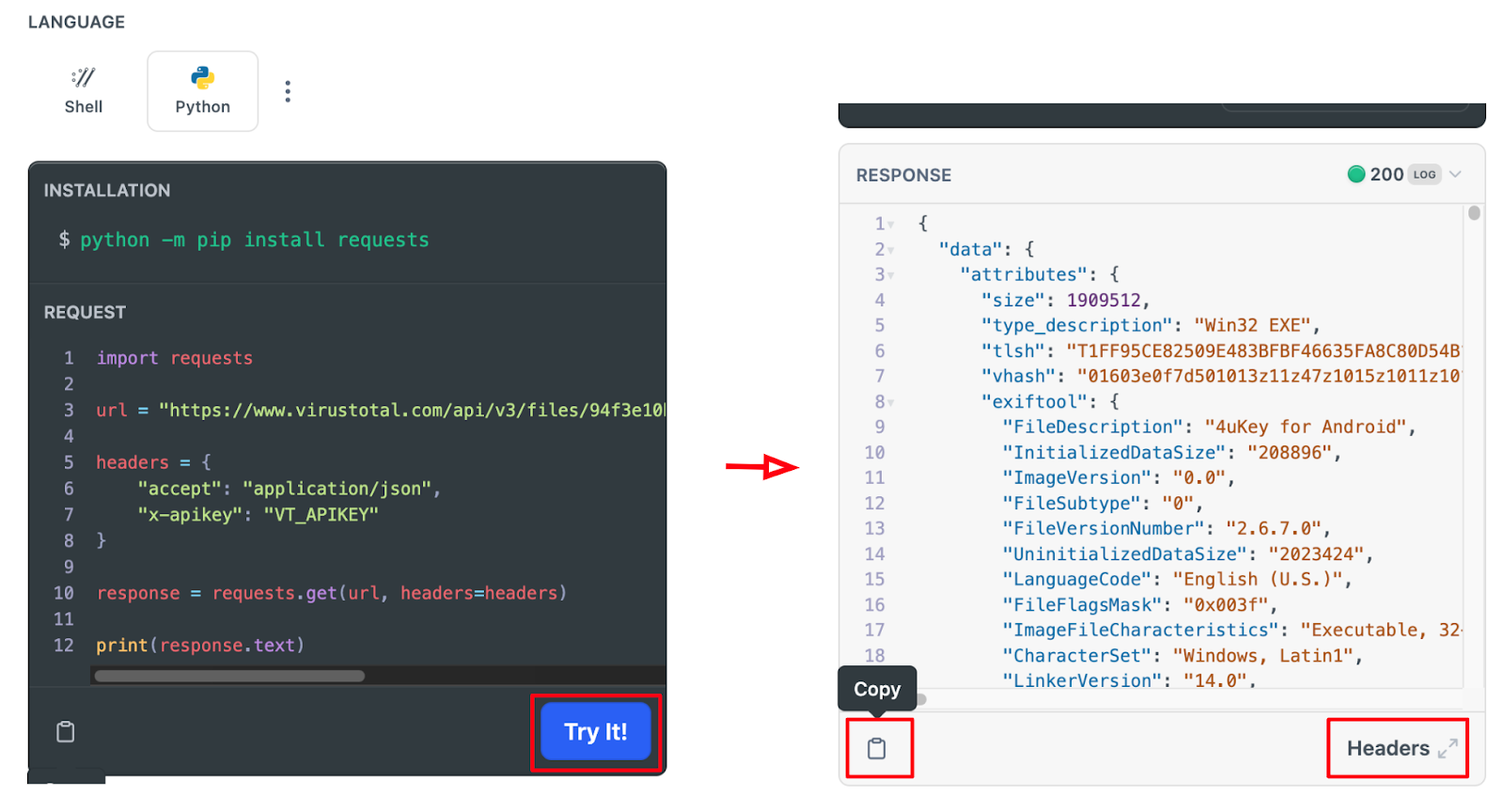Click the "LanguageCode" English (U.S.) line
1504x812 pixels.
tap(1177, 579)
